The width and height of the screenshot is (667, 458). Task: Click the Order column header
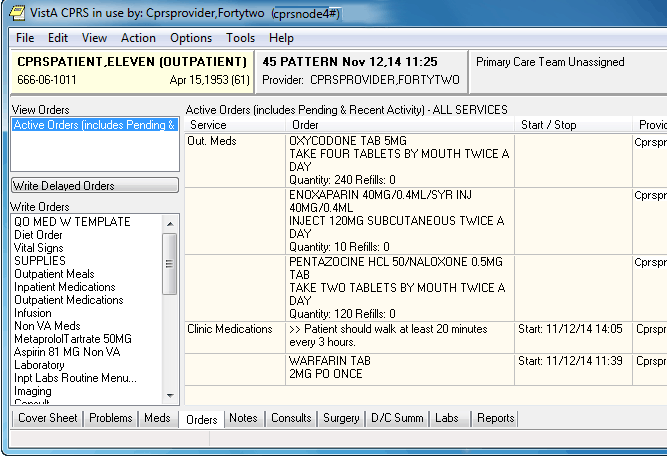coord(400,125)
